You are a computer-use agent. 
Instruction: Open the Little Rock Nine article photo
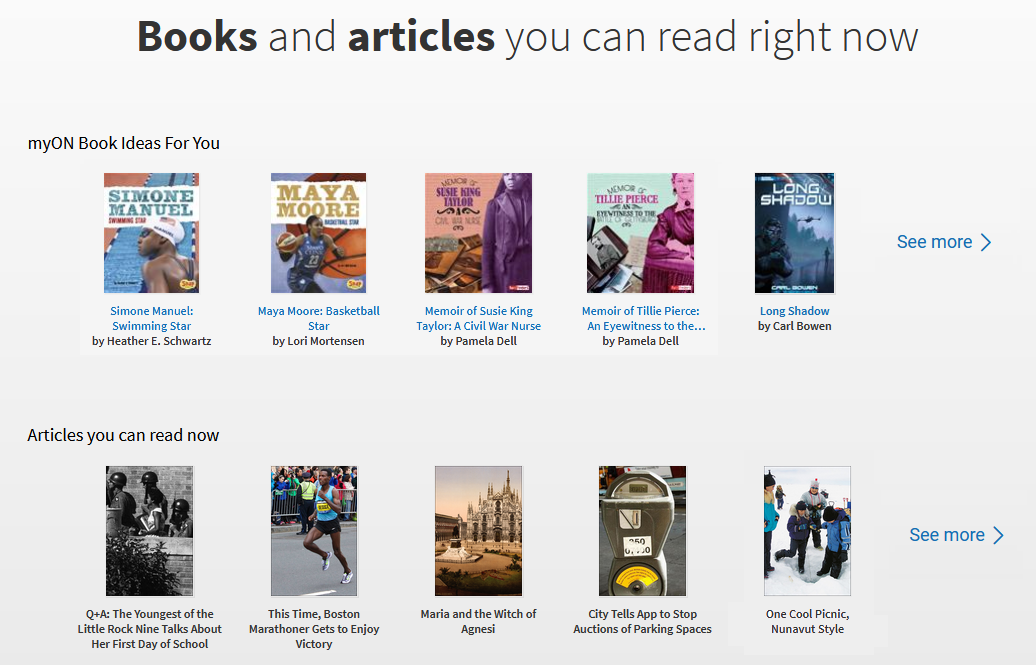tap(150, 531)
